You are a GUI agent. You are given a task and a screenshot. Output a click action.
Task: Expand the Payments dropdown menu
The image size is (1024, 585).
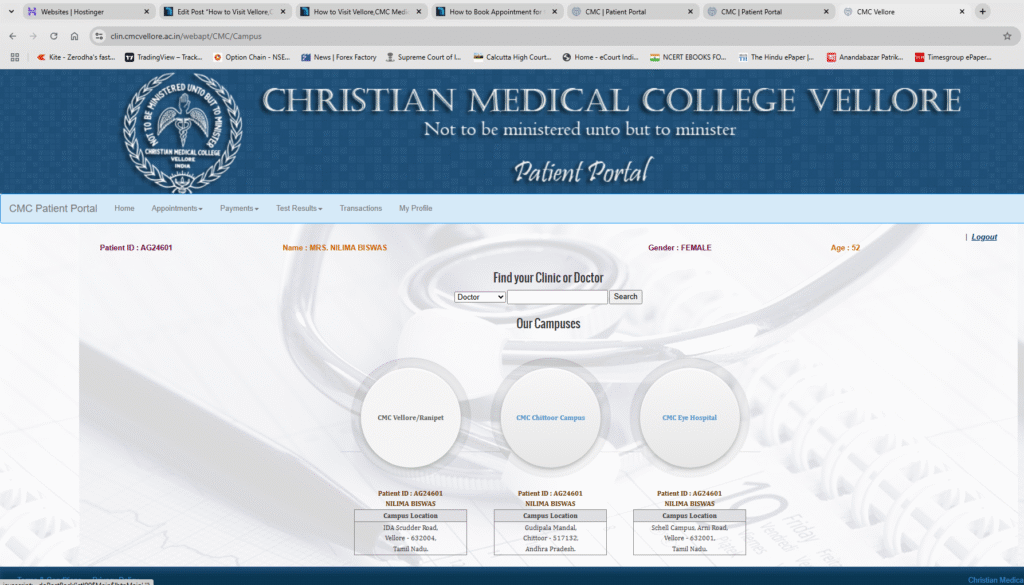[239, 208]
